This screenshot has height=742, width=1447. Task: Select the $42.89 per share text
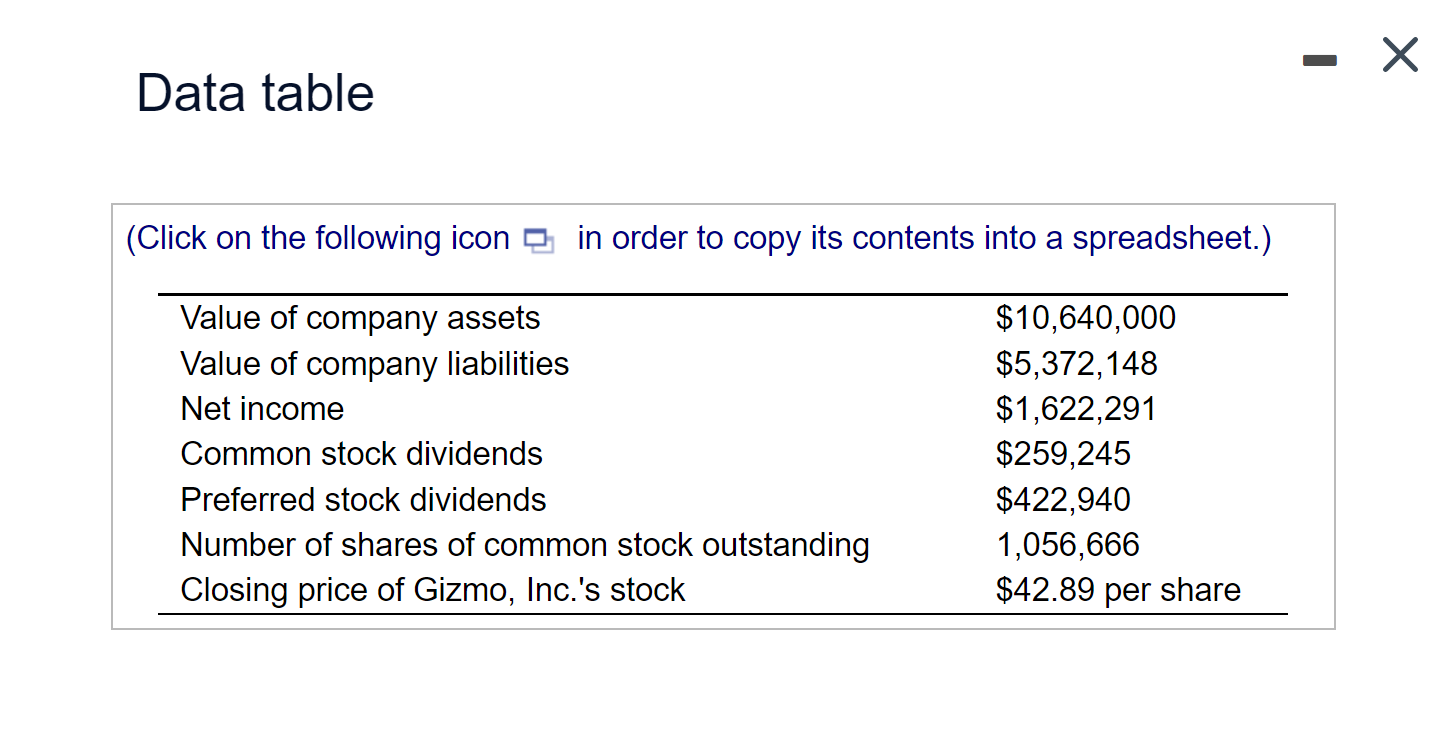[1117, 590]
